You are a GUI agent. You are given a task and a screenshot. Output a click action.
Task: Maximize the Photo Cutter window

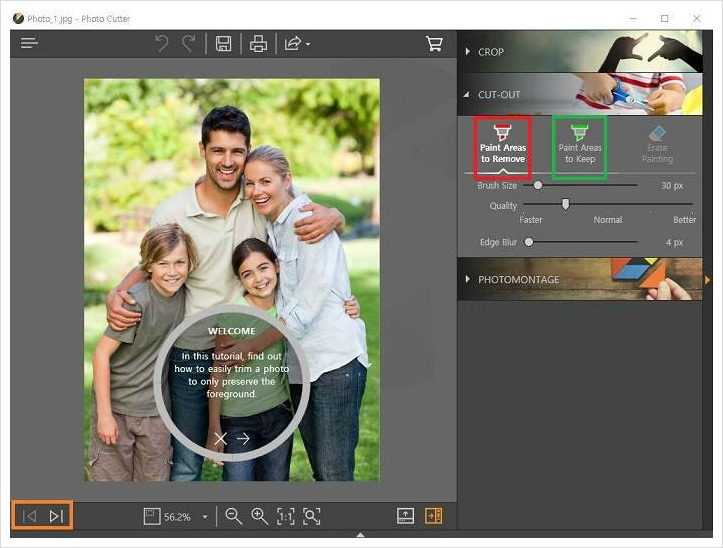(664, 18)
